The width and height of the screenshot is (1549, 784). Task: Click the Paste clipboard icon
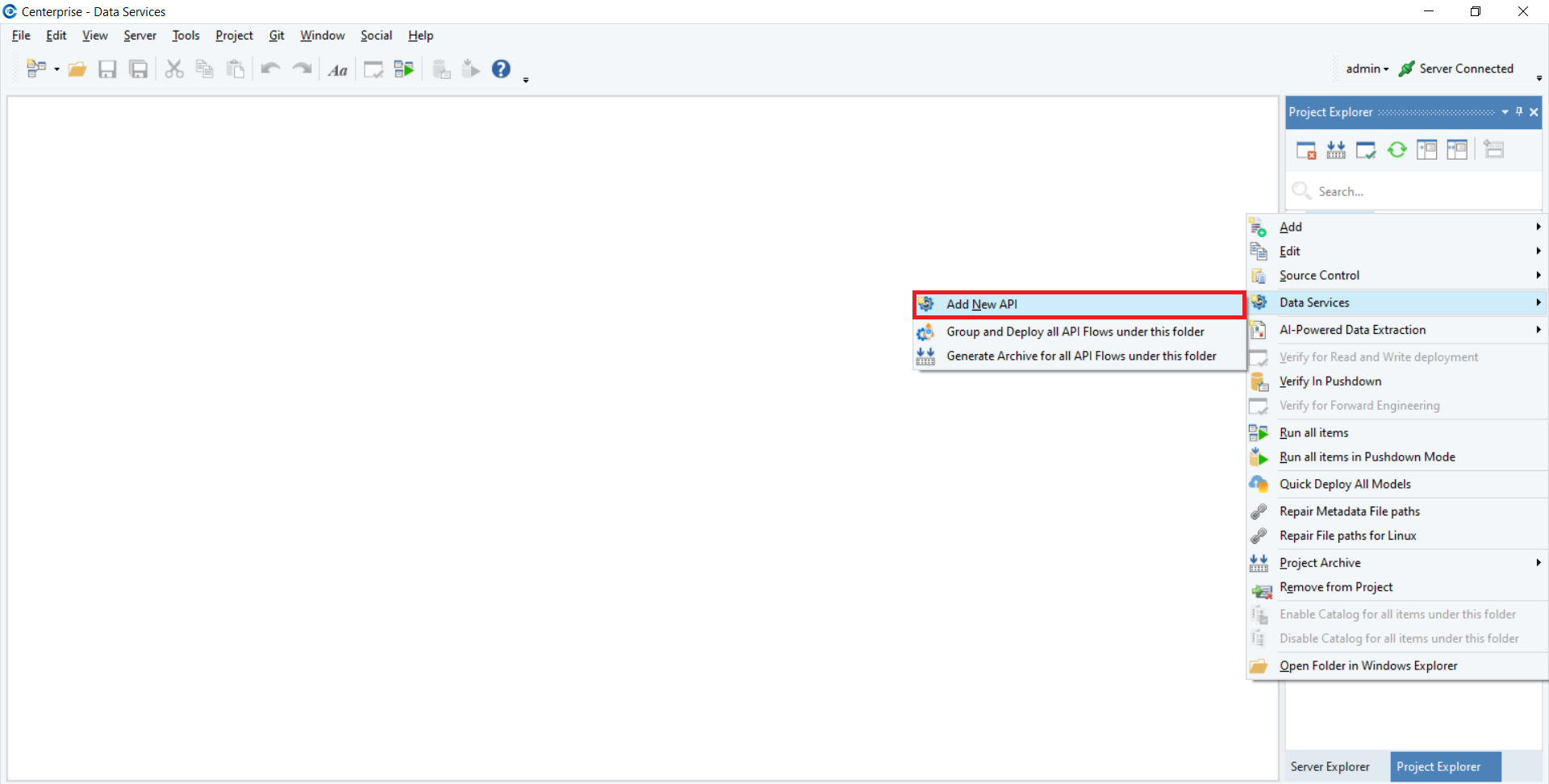235,69
